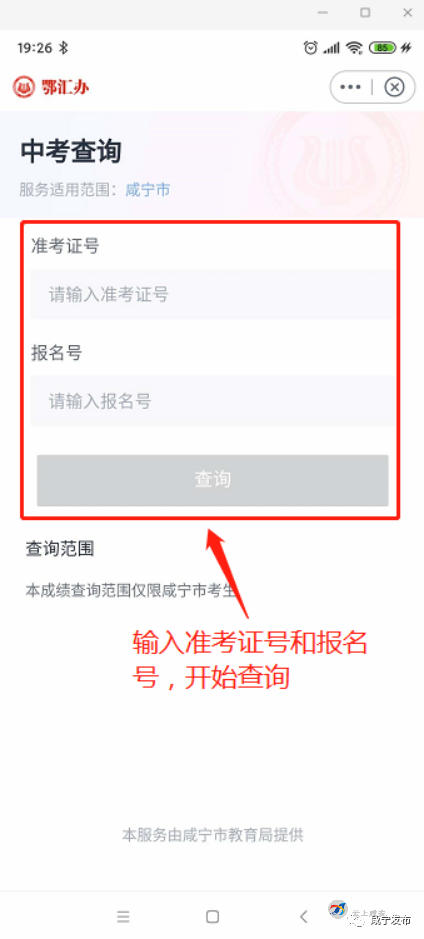Maximize the emulator window

[x=365, y=13]
